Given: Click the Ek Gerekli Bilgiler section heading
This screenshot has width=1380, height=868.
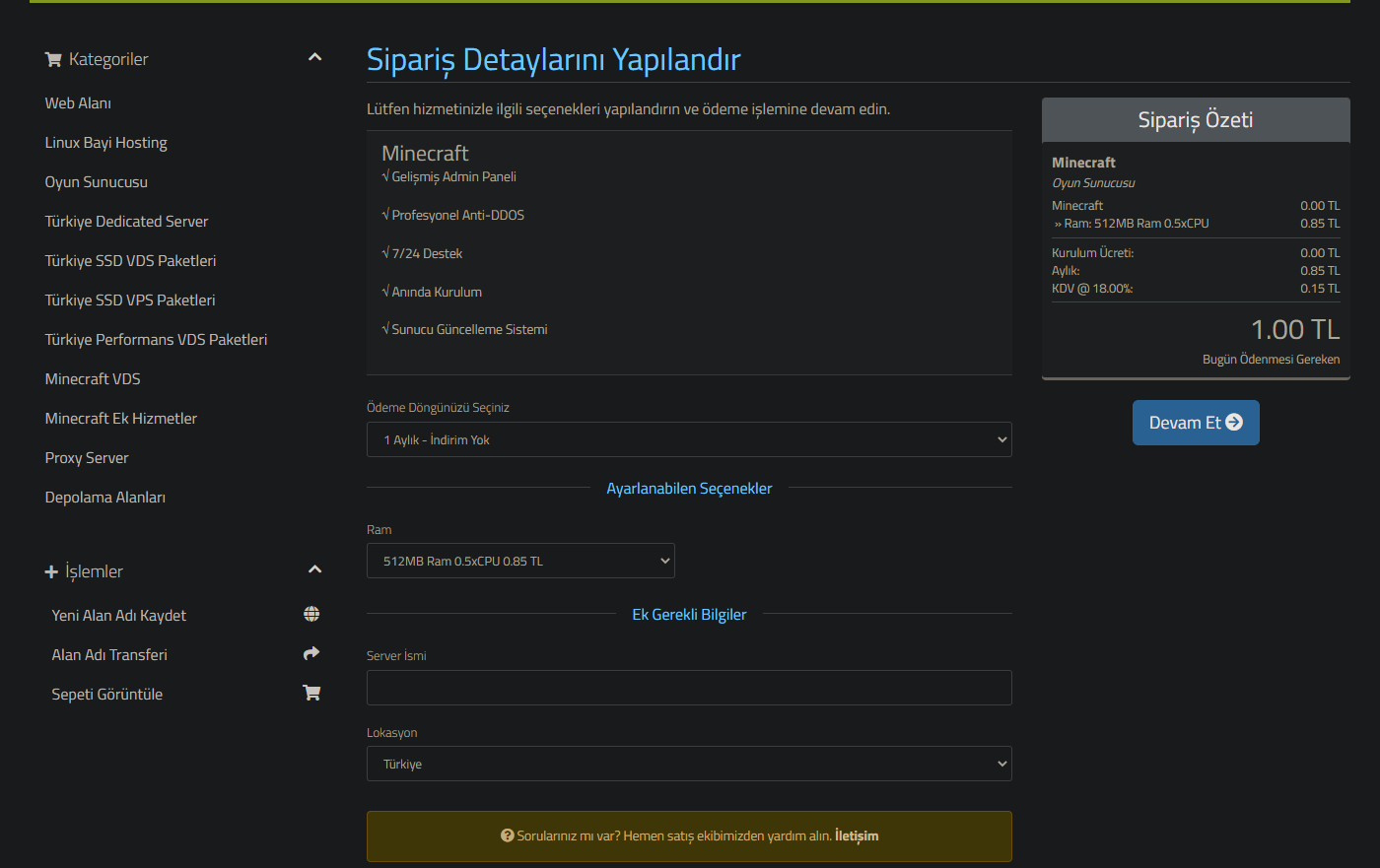Looking at the screenshot, I should pos(689,615).
